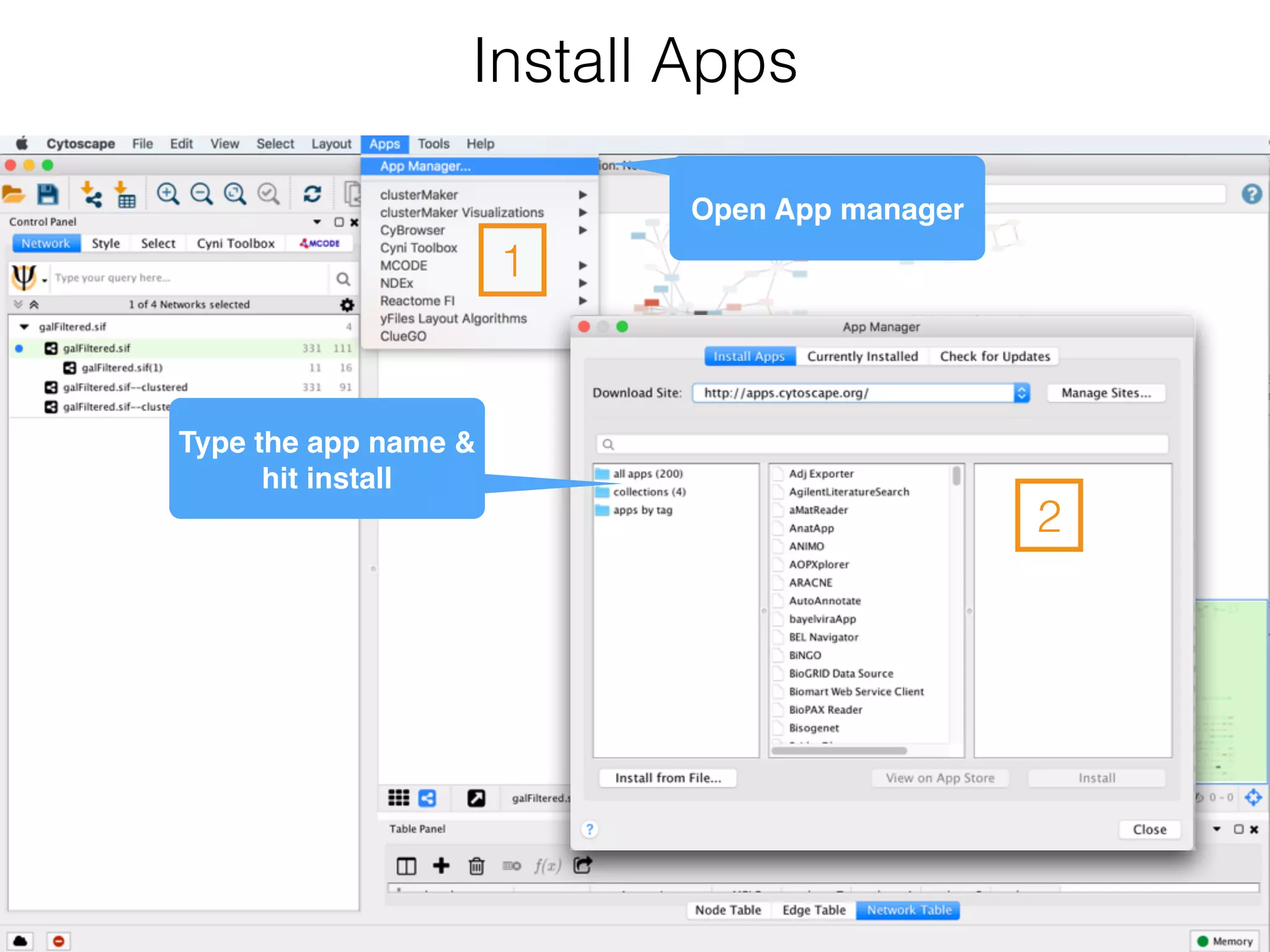Viewport: 1270px width, 952px height.
Task: Import network from file icon
Action: (x=91, y=195)
